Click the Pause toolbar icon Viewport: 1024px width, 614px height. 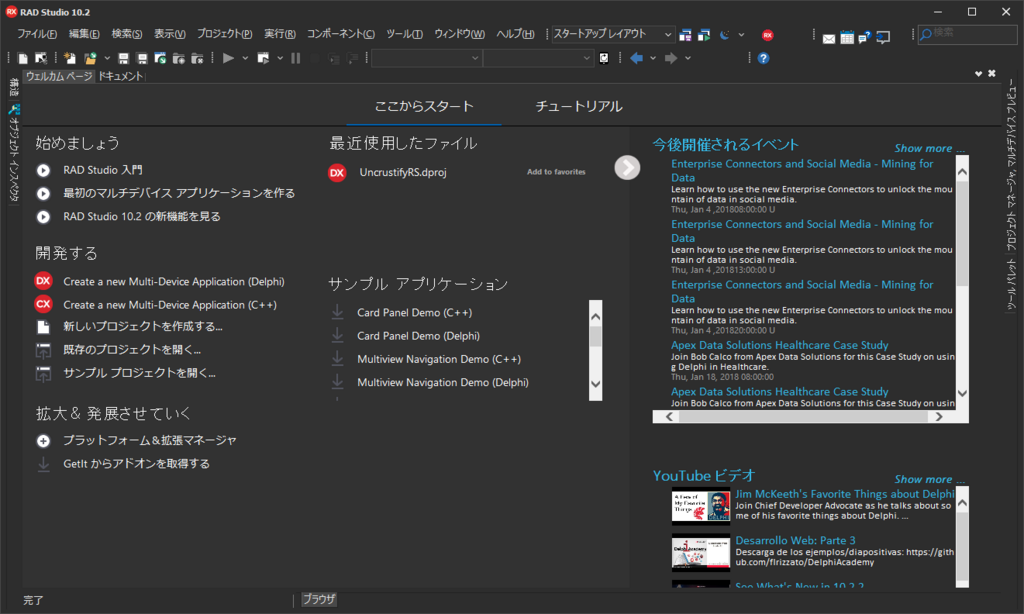coord(296,58)
